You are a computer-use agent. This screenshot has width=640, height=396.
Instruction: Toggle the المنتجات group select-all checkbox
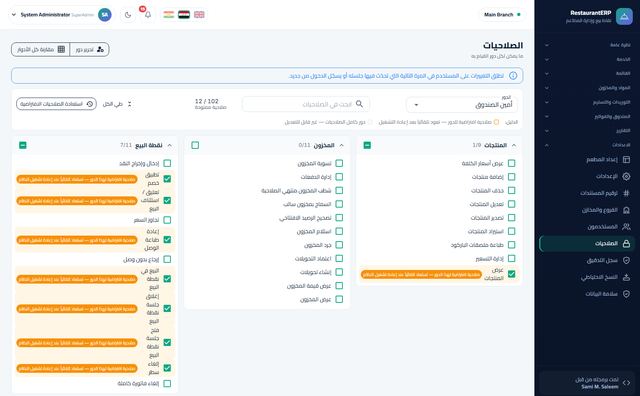(367, 145)
